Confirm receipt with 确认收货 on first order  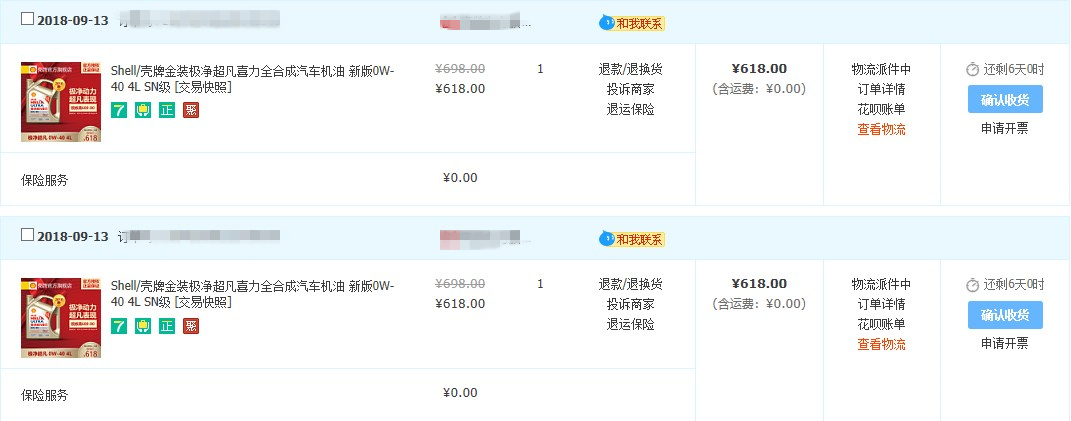click(1005, 99)
